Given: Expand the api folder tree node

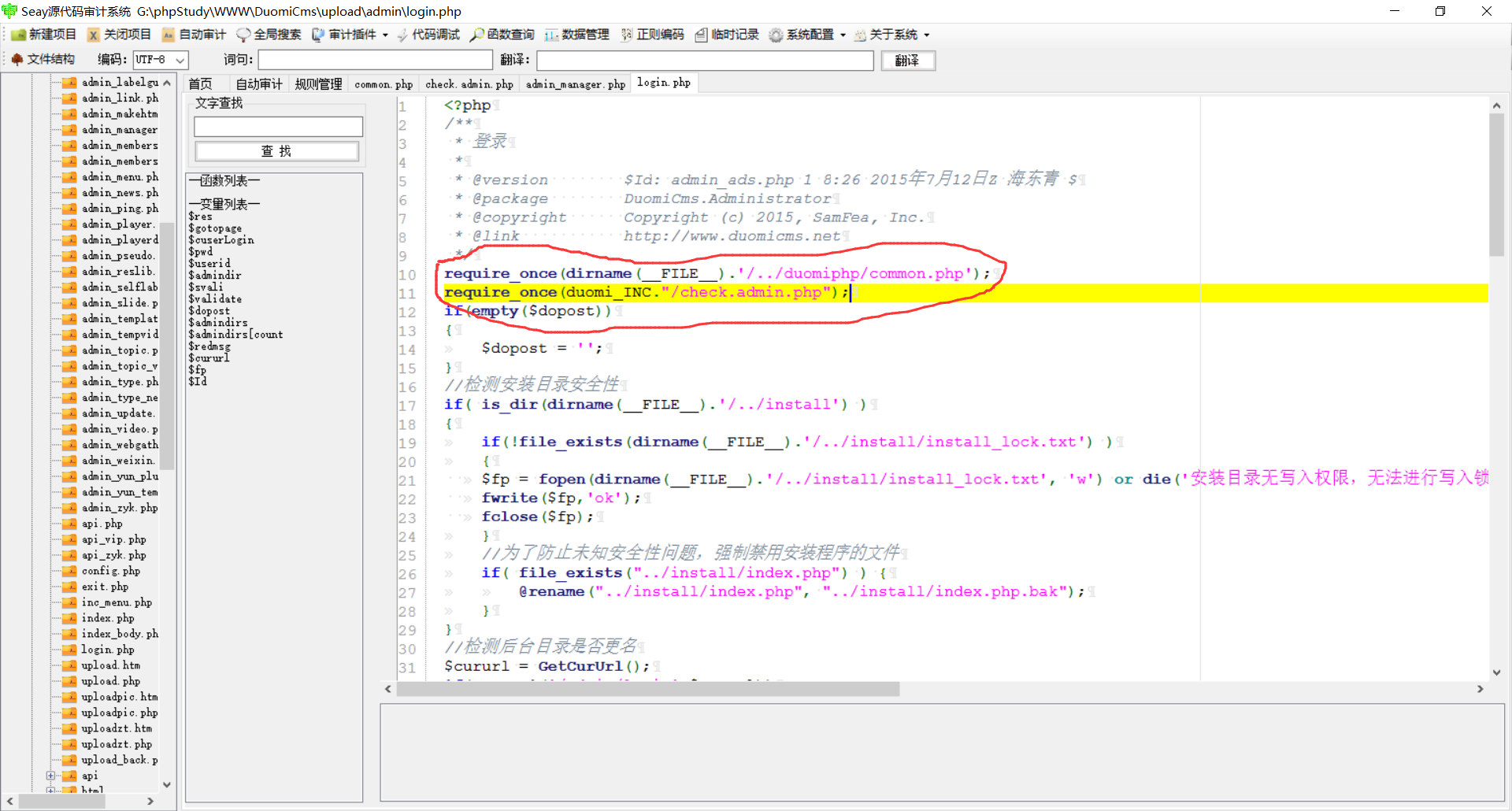Looking at the screenshot, I should pyautogui.click(x=50, y=776).
